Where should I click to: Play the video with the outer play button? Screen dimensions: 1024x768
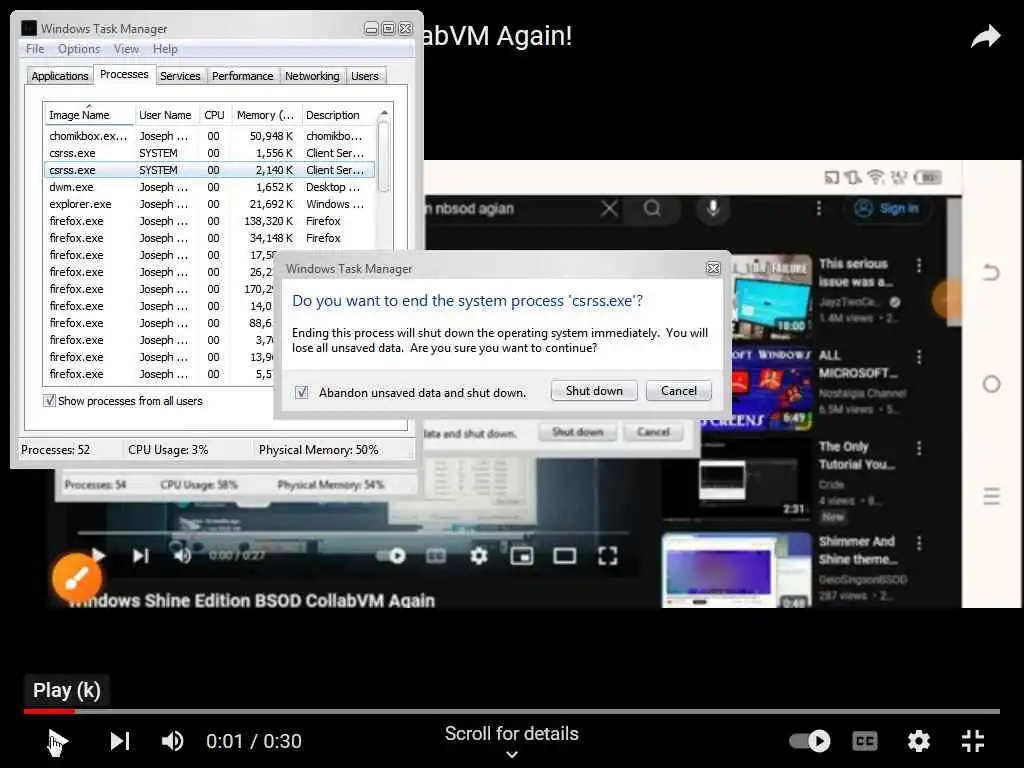click(58, 741)
